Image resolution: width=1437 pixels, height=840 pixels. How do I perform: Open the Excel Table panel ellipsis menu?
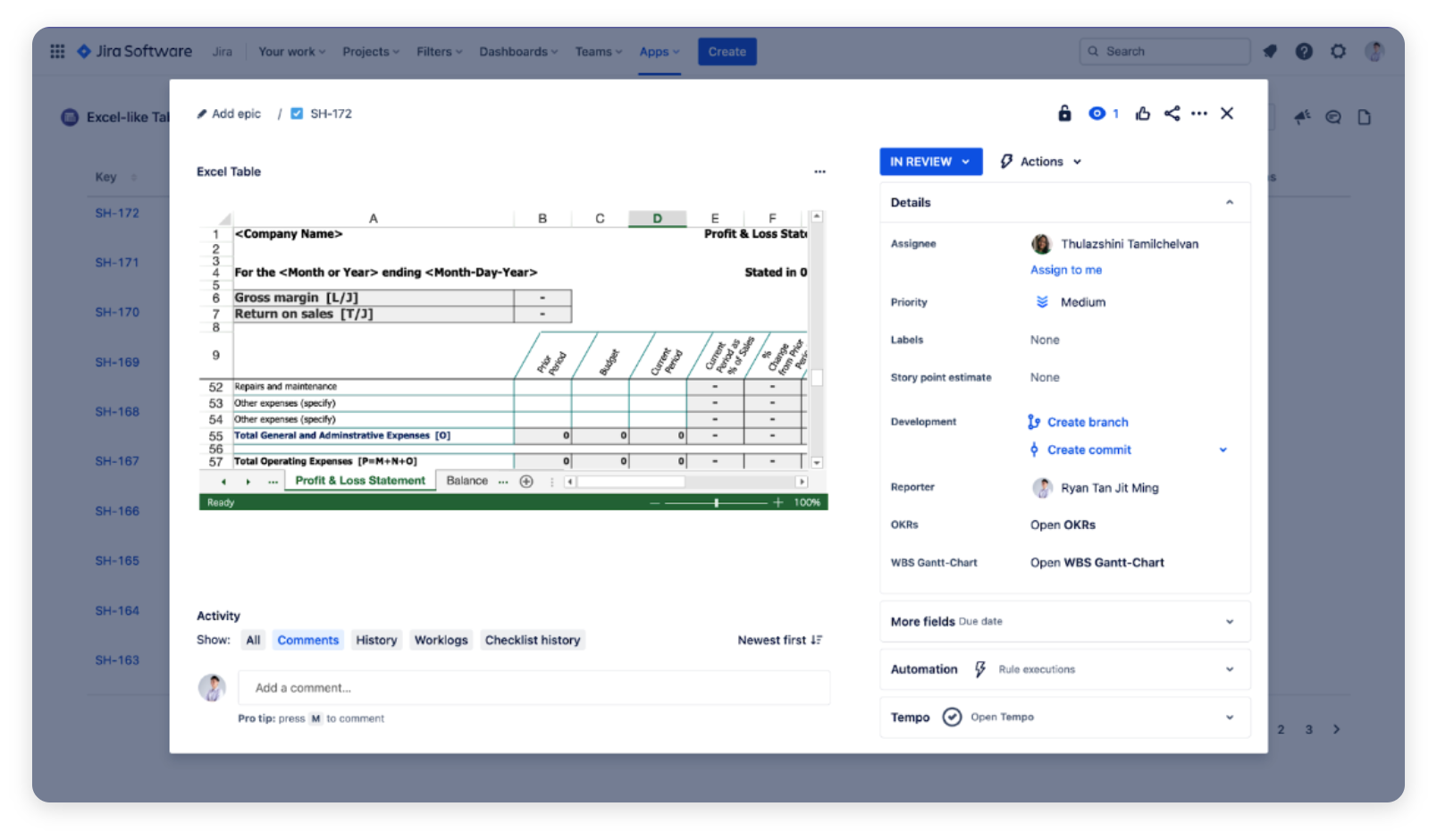(x=819, y=172)
